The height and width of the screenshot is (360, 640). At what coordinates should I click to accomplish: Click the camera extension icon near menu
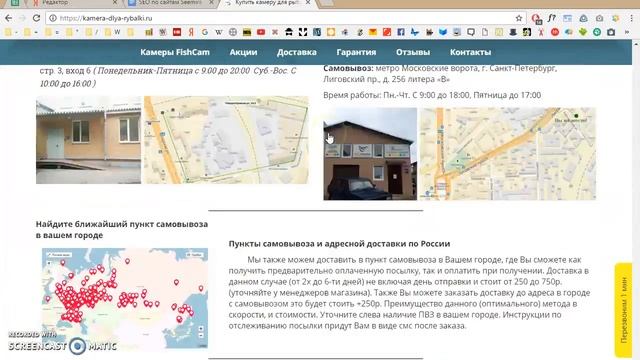[599, 18]
